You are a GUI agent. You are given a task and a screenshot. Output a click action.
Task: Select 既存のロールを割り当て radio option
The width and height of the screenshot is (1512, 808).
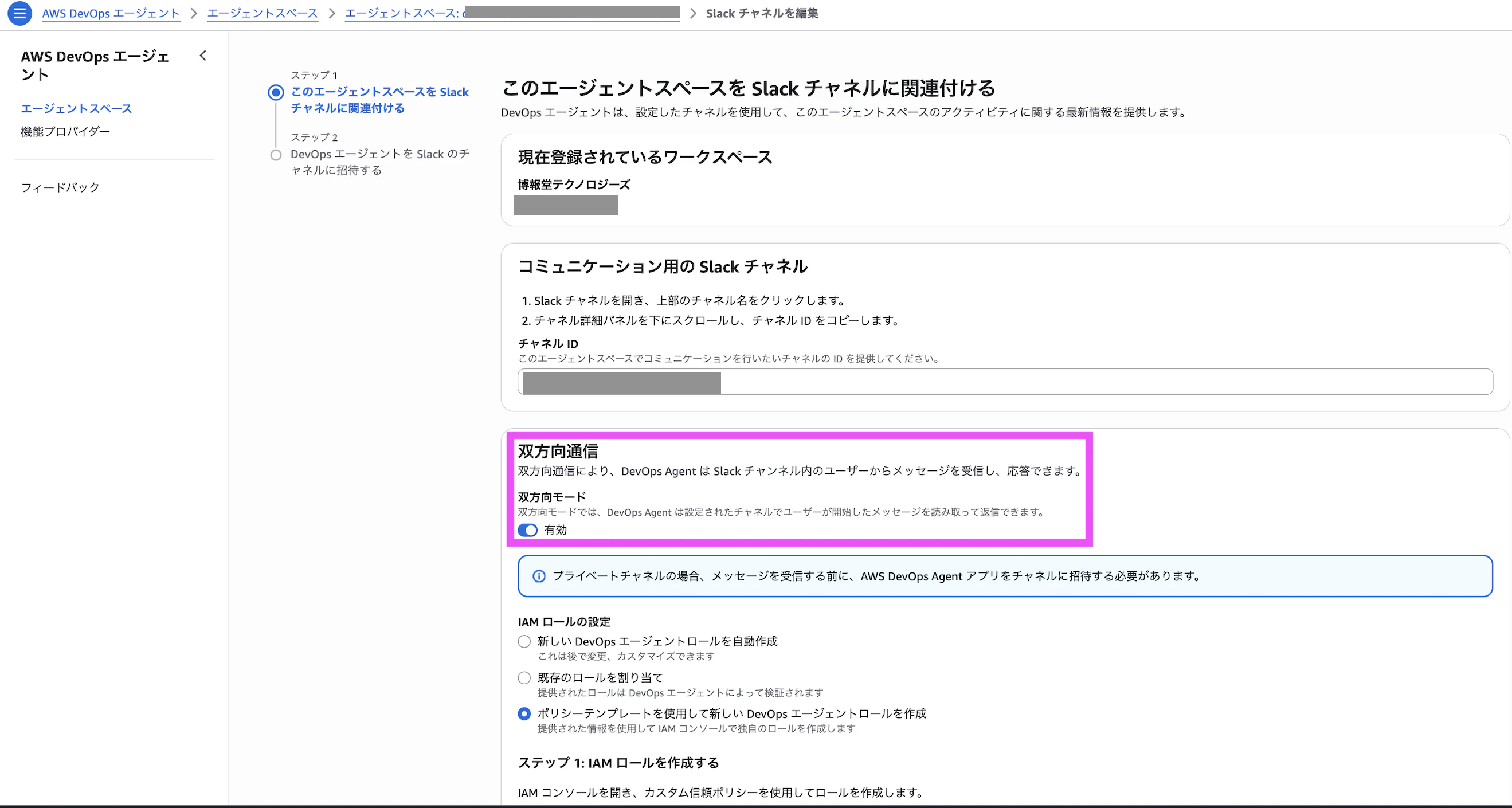[524, 678]
